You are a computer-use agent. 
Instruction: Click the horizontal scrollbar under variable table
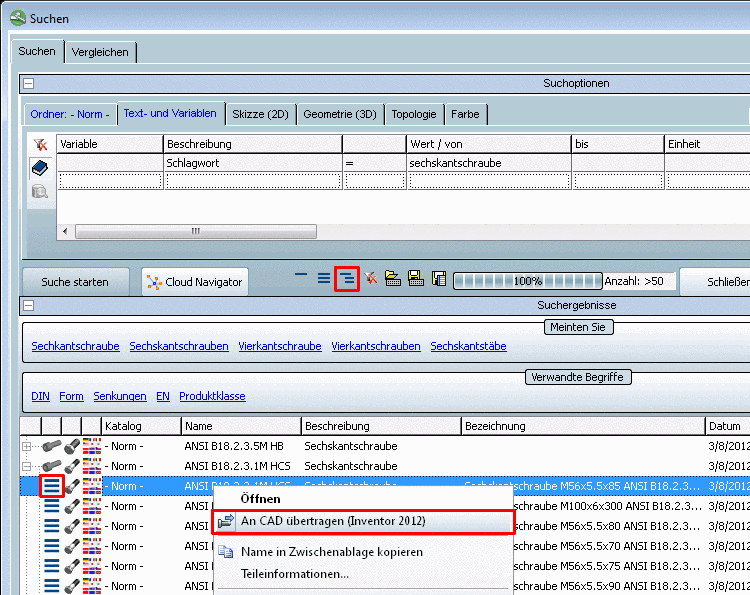195,231
